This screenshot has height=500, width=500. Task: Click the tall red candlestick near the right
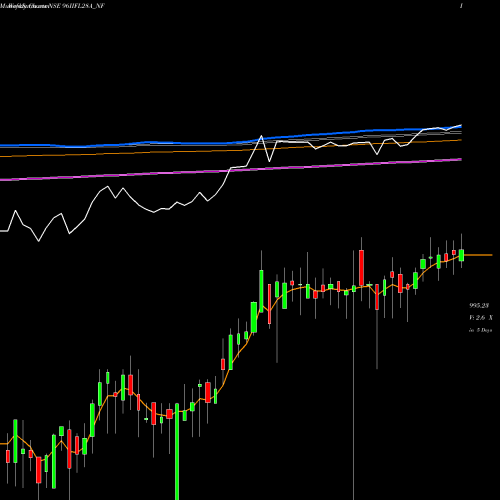pos(361,268)
